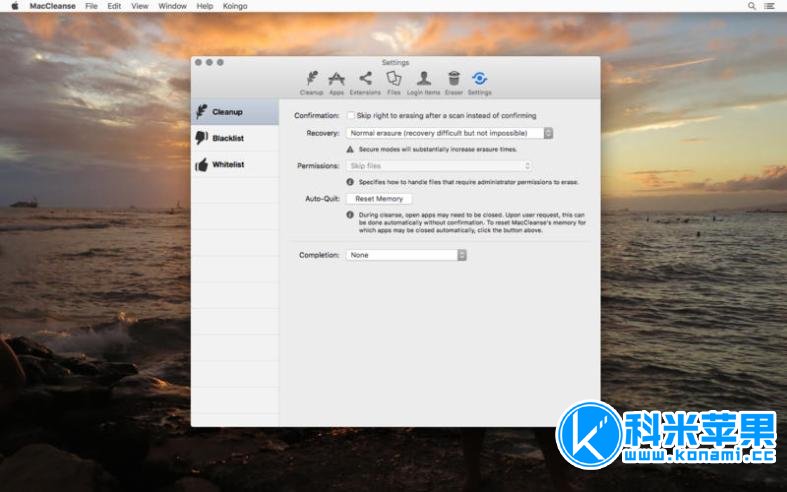The image size is (787, 492).
Task: Open the Login Items toolbar section
Action: [x=424, y=83]
